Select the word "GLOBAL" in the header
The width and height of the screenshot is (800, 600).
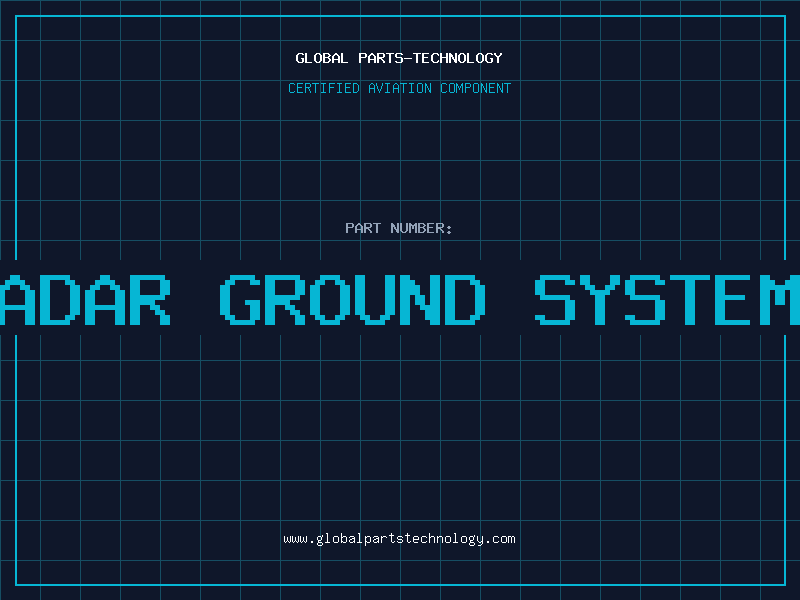point(322,58)
